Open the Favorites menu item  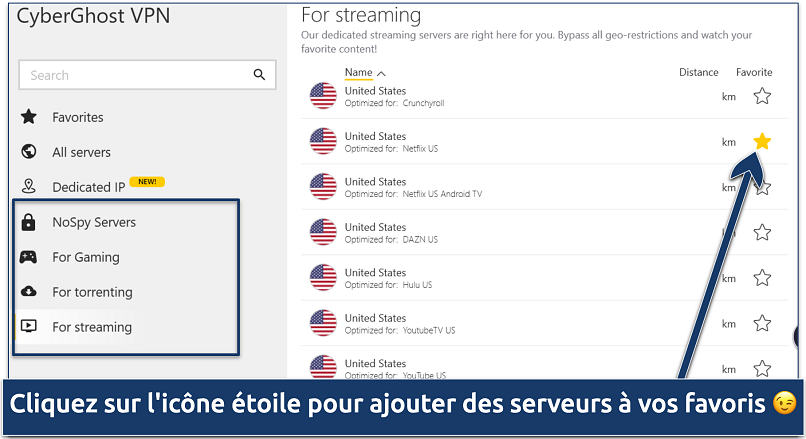click(x=78, y=117)
